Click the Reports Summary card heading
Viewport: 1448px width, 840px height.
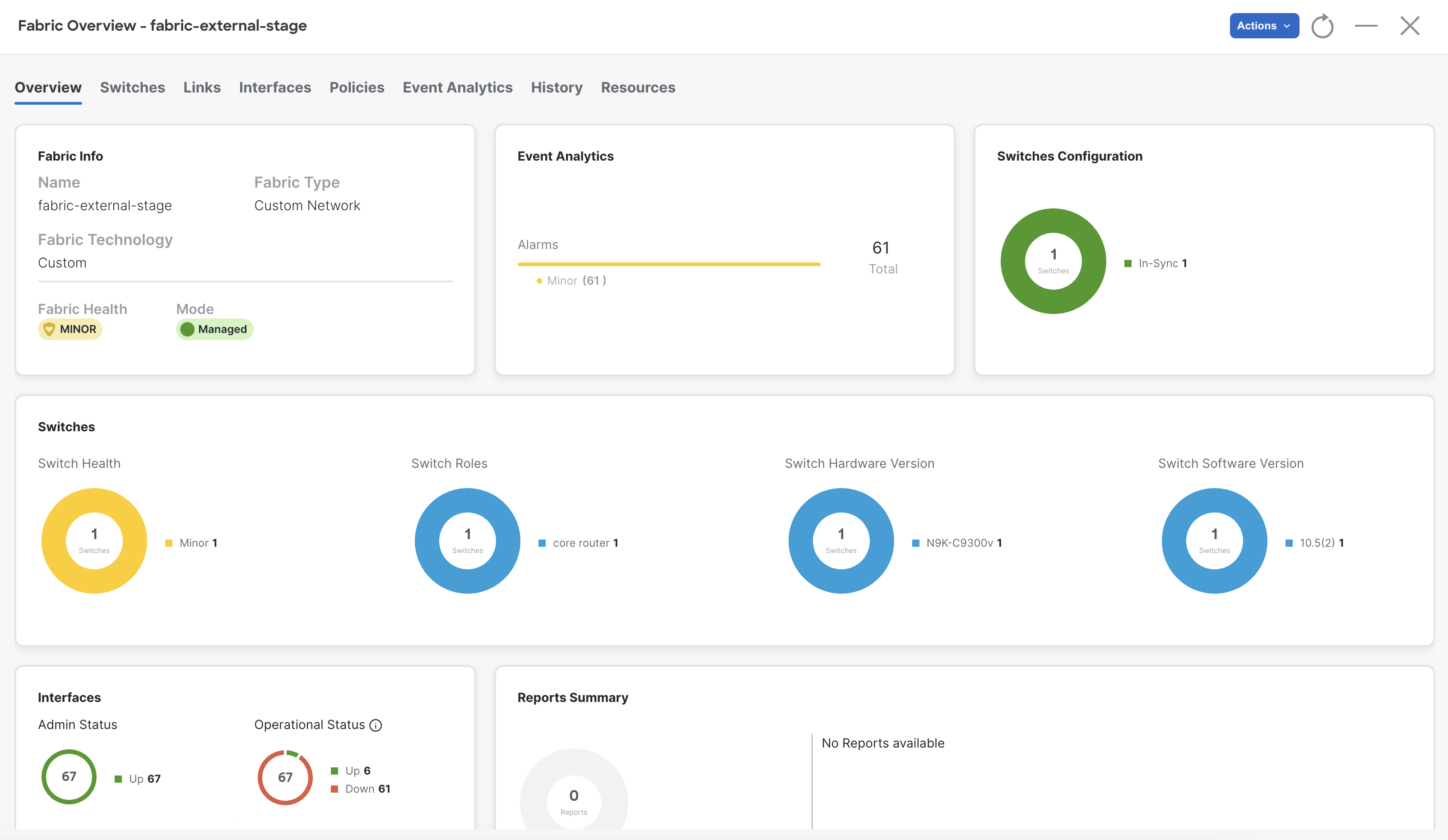(x=572, y=697)
